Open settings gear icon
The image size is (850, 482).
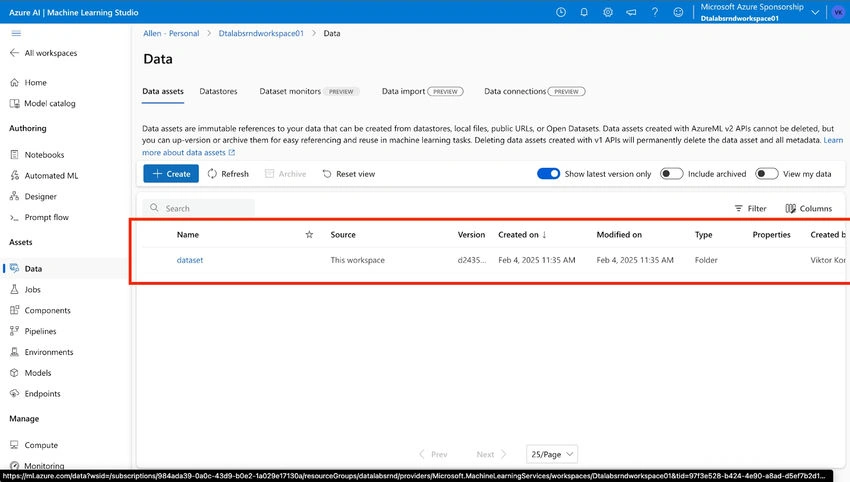point(608,12)
